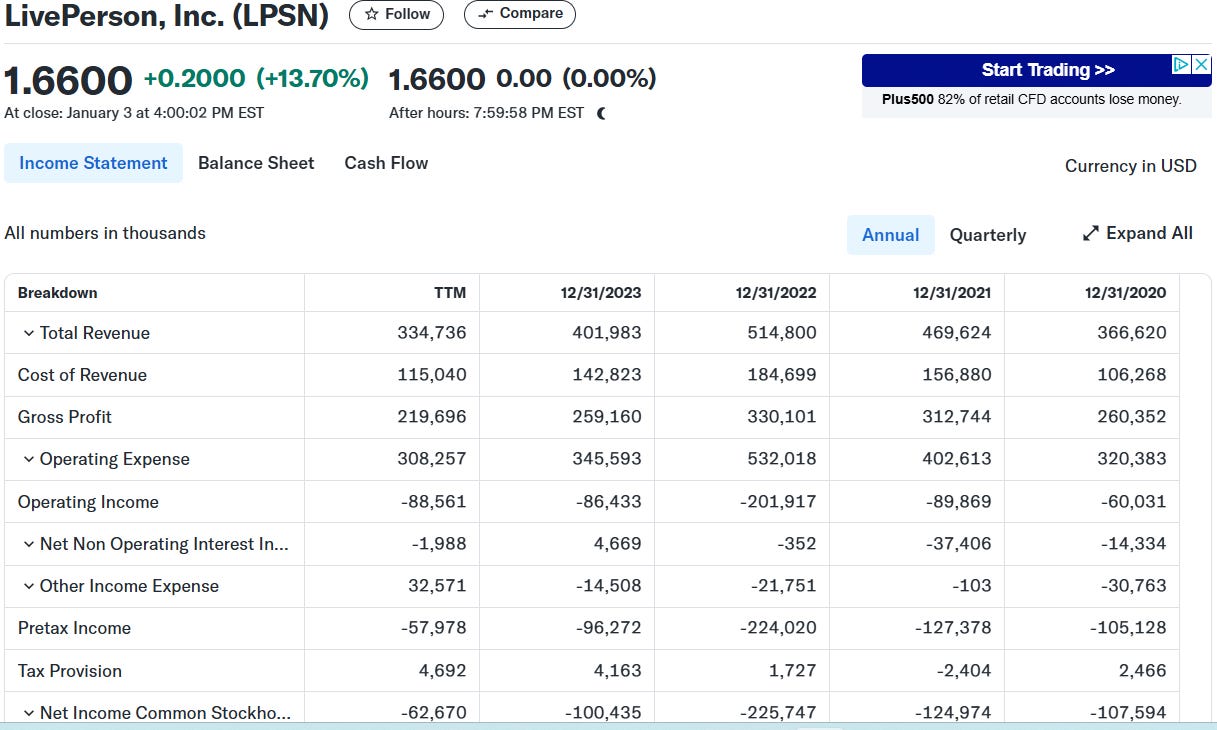Viewport: 1217px width, 730px height.
Task: Click the closing price 1.6600
Action: [68, 81]
